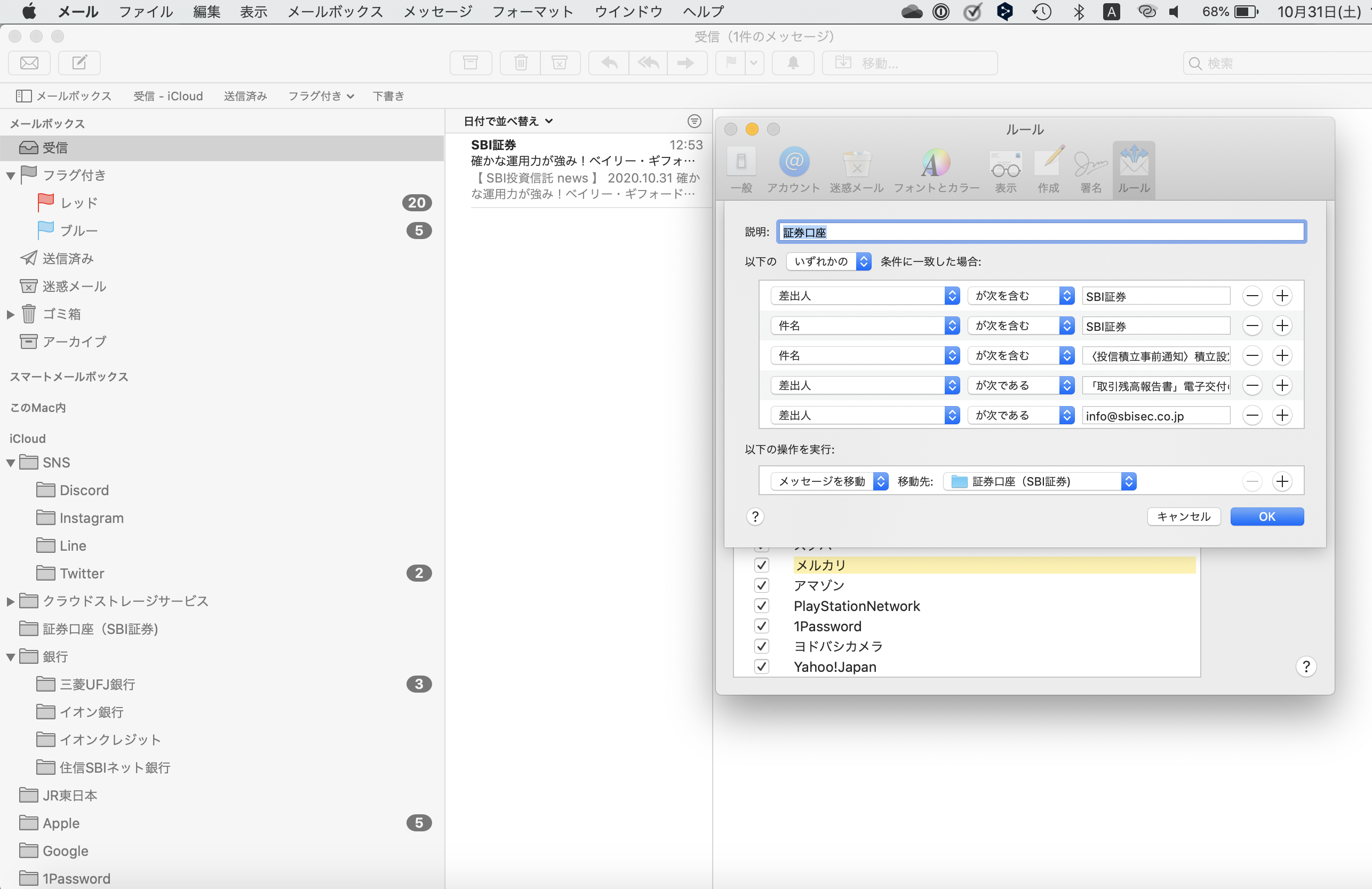1372x889 pixels.
Task: Click the get new mail envelope icon
Action: click(x=29, y=62)
